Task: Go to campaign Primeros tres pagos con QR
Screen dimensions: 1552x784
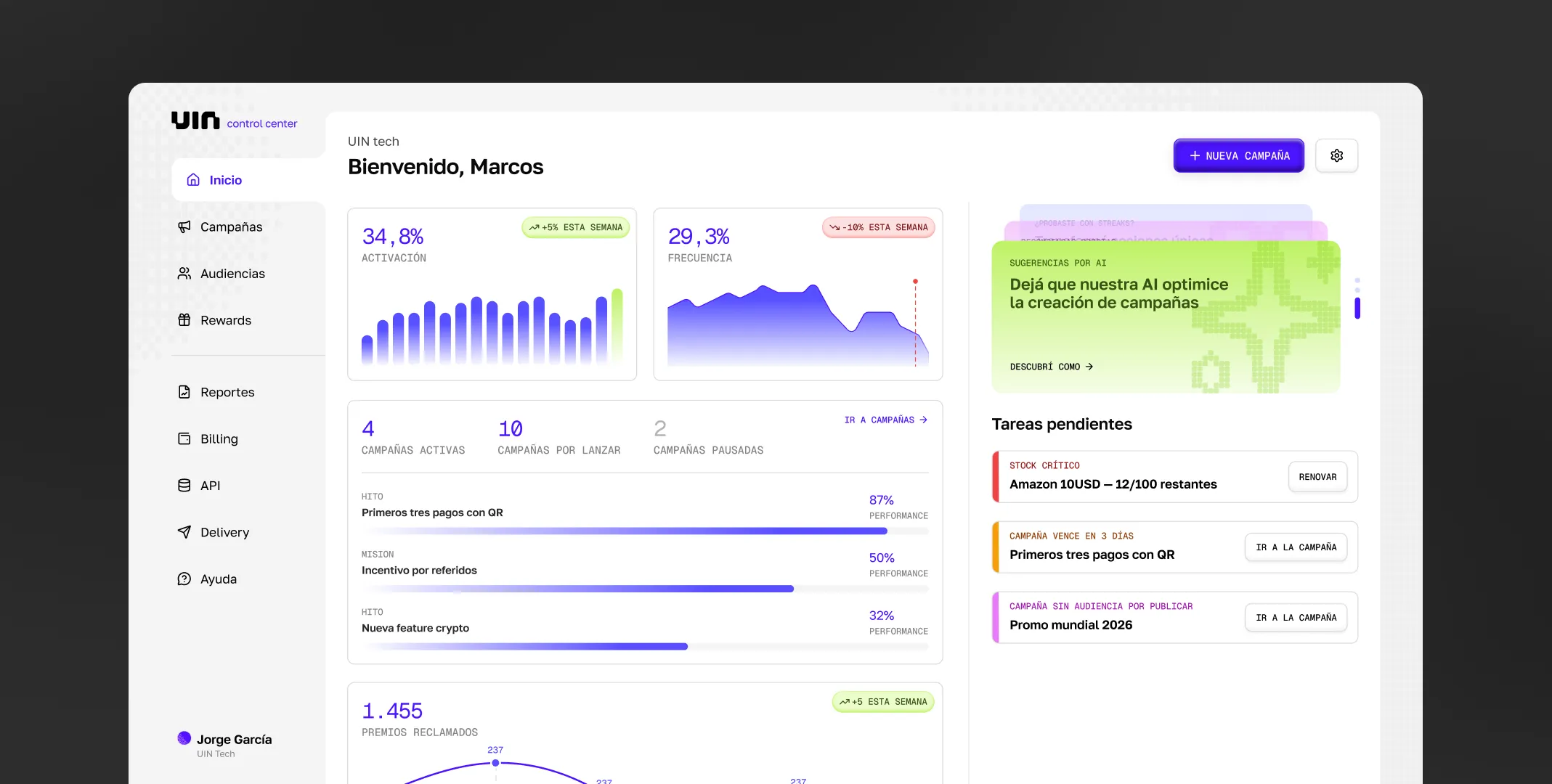Action: point(1296,547)
